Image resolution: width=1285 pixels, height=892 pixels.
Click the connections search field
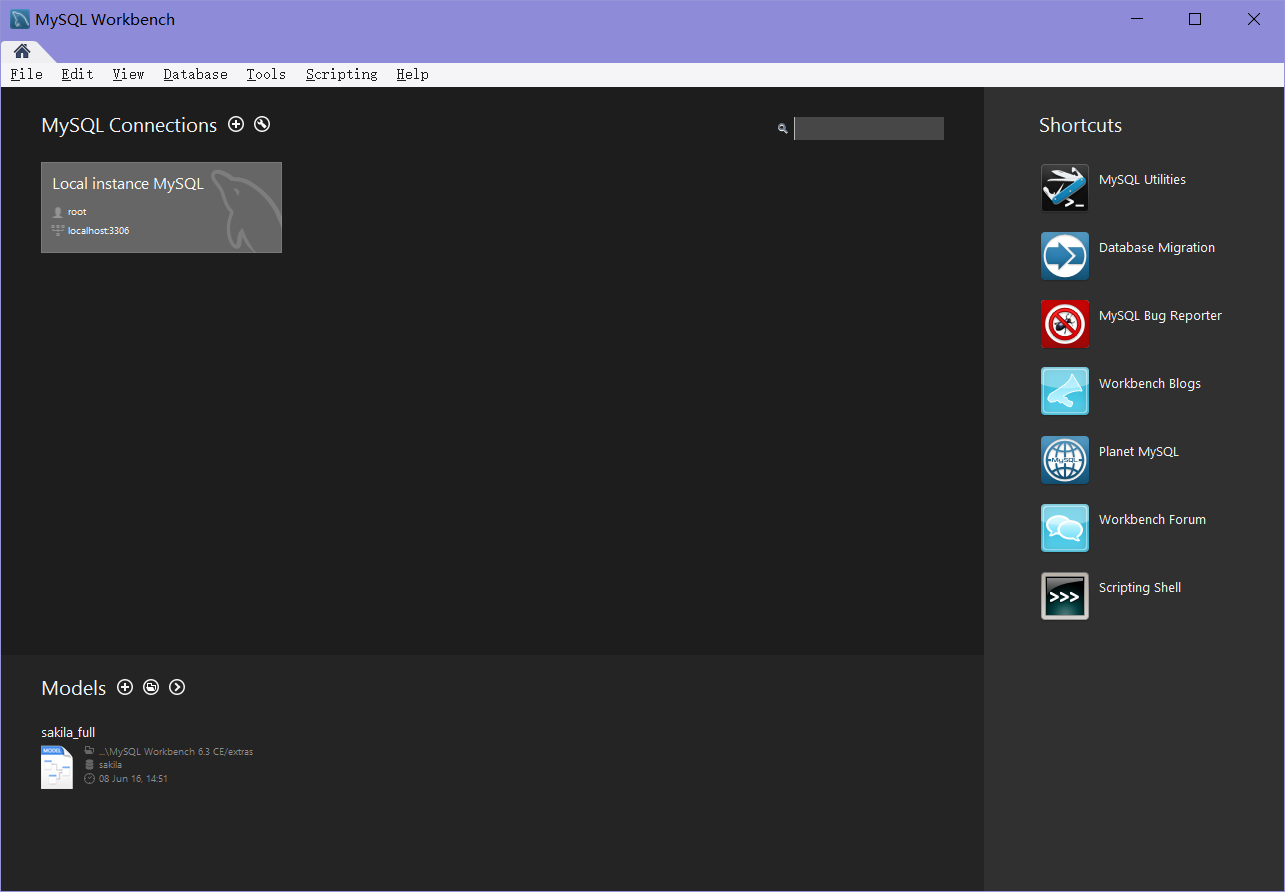point(868,128)
